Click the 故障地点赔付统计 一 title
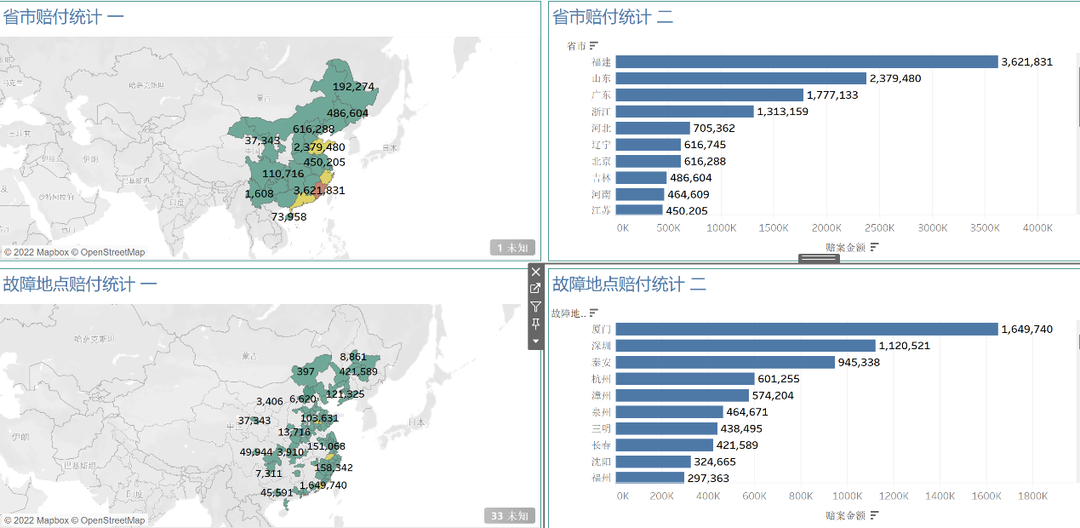Viewport: 1080px width, 528px height. [80, 285]
